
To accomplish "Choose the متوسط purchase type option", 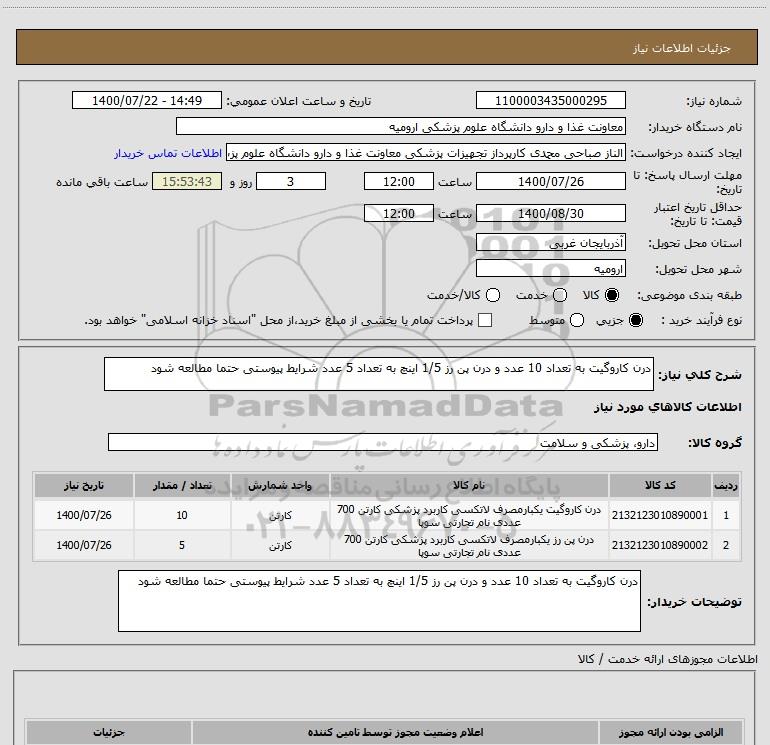I will point(577,320).
